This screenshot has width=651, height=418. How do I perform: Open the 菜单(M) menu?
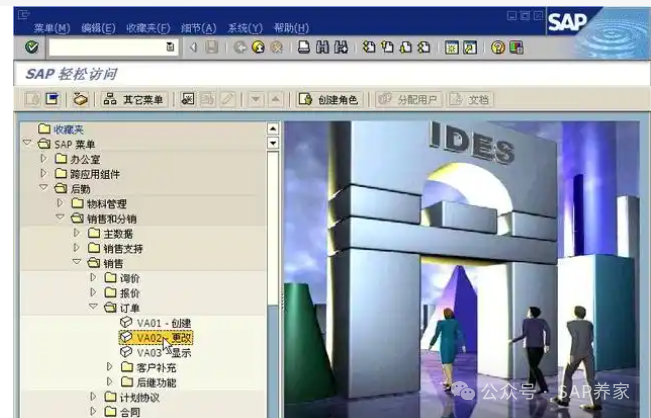click(x=52, y=28)
